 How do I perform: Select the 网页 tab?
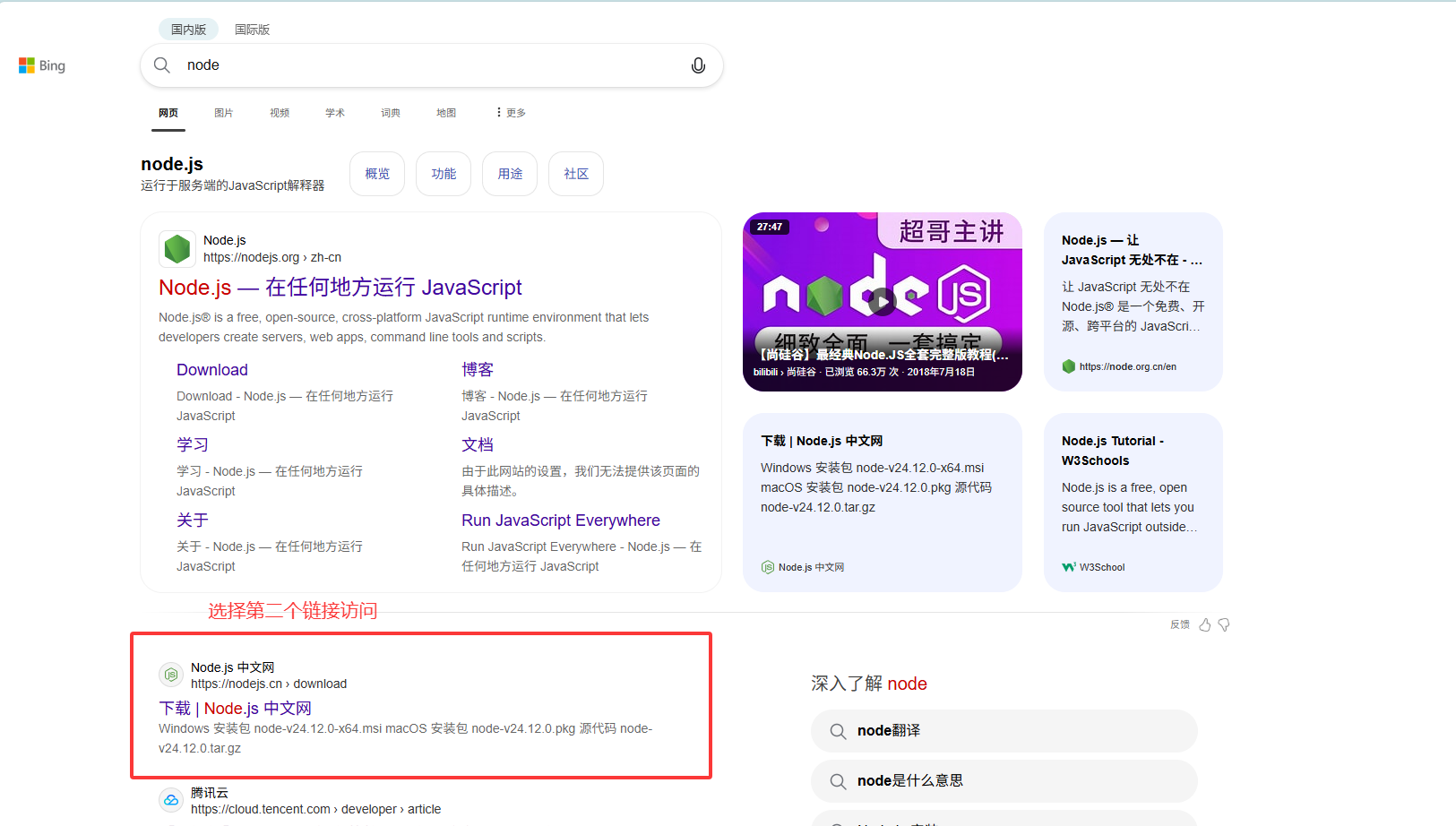click(168, 113)
